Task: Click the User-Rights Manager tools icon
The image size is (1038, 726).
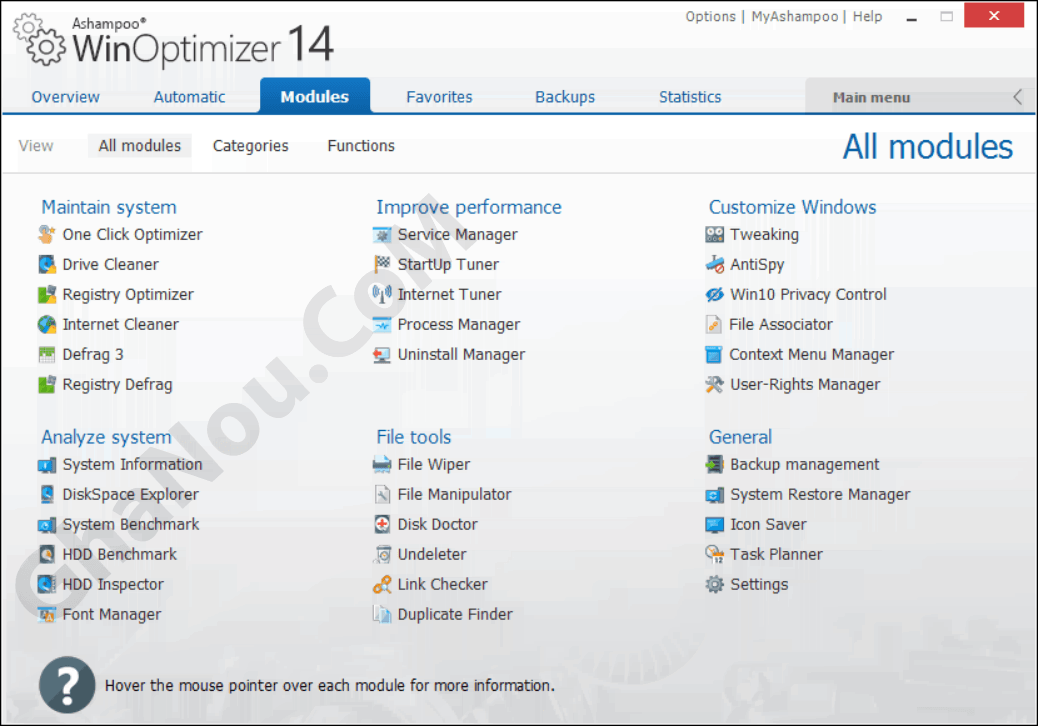Action: coord(714,385)
